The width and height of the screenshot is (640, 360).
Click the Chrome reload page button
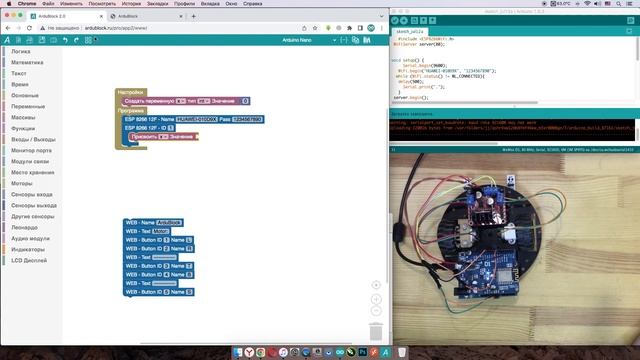coord(29,28)
